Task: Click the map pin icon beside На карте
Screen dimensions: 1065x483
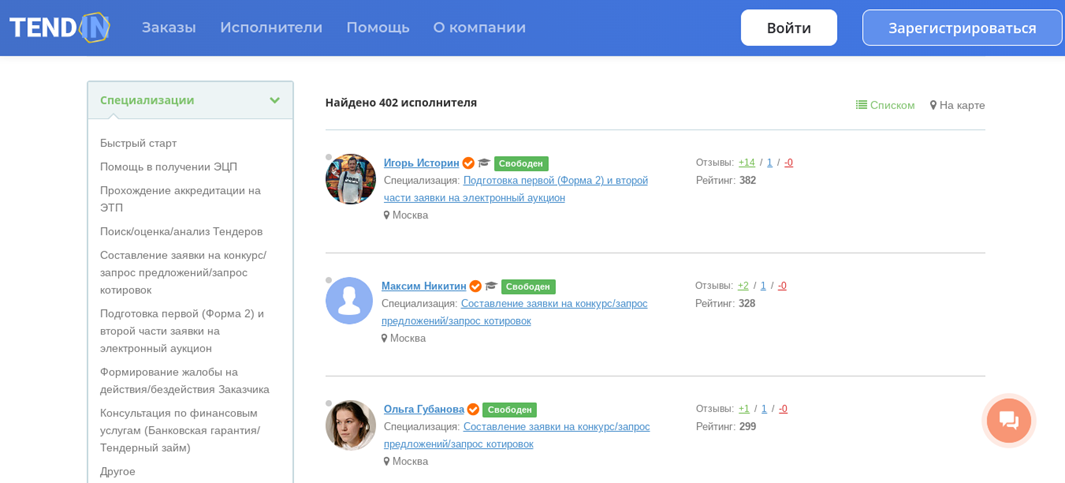Action: 933,105
